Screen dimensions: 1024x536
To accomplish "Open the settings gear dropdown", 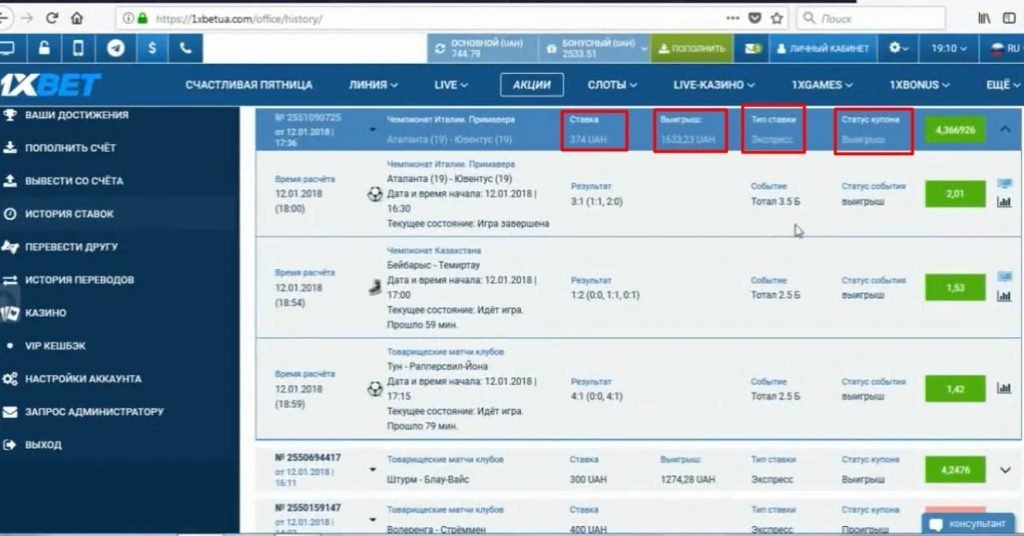I will tap(898, 48).
